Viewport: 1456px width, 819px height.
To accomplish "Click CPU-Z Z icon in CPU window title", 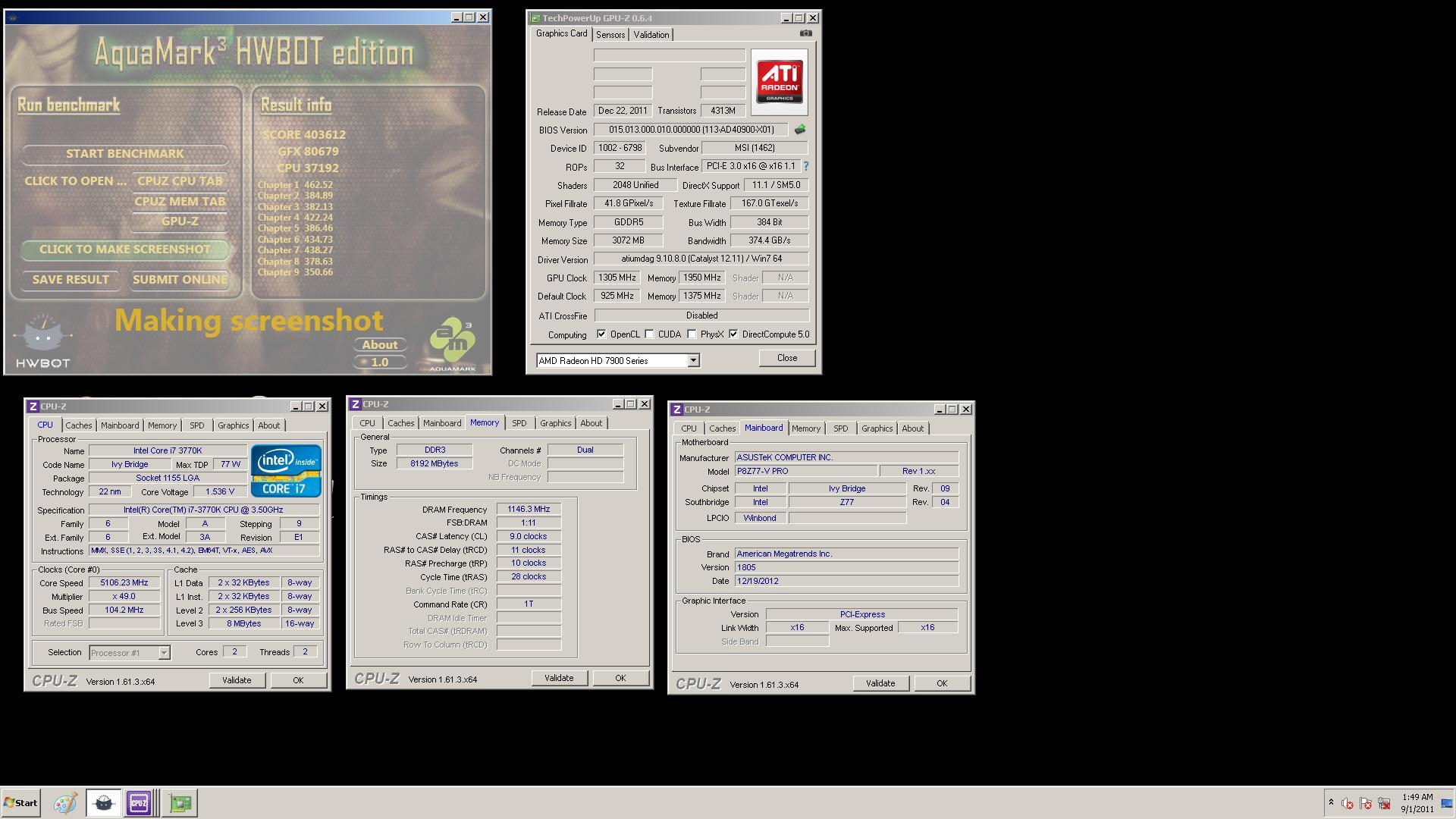I will [x=33, y=406].
